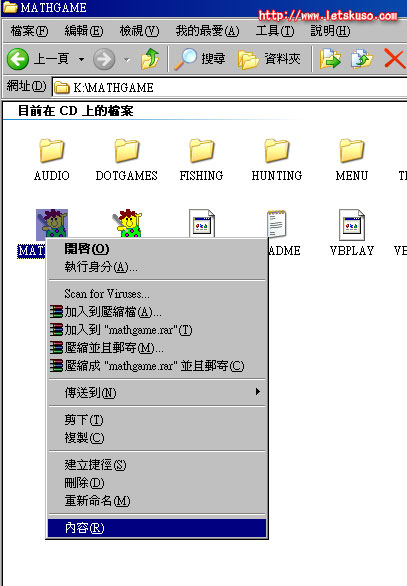Choose 加入到壓縮檔(A)... entry
407x586 pixels.
click(157, 312)
